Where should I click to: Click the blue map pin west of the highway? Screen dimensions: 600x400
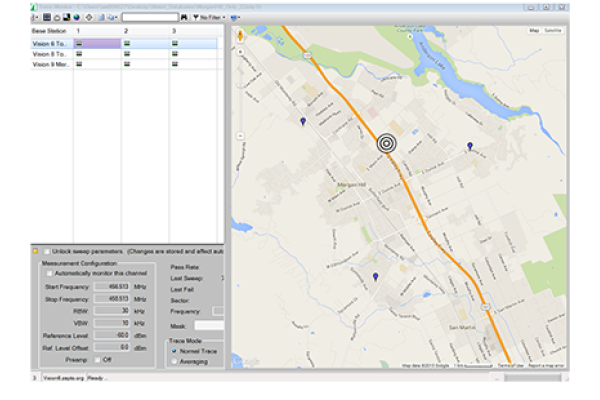point(303,121)
